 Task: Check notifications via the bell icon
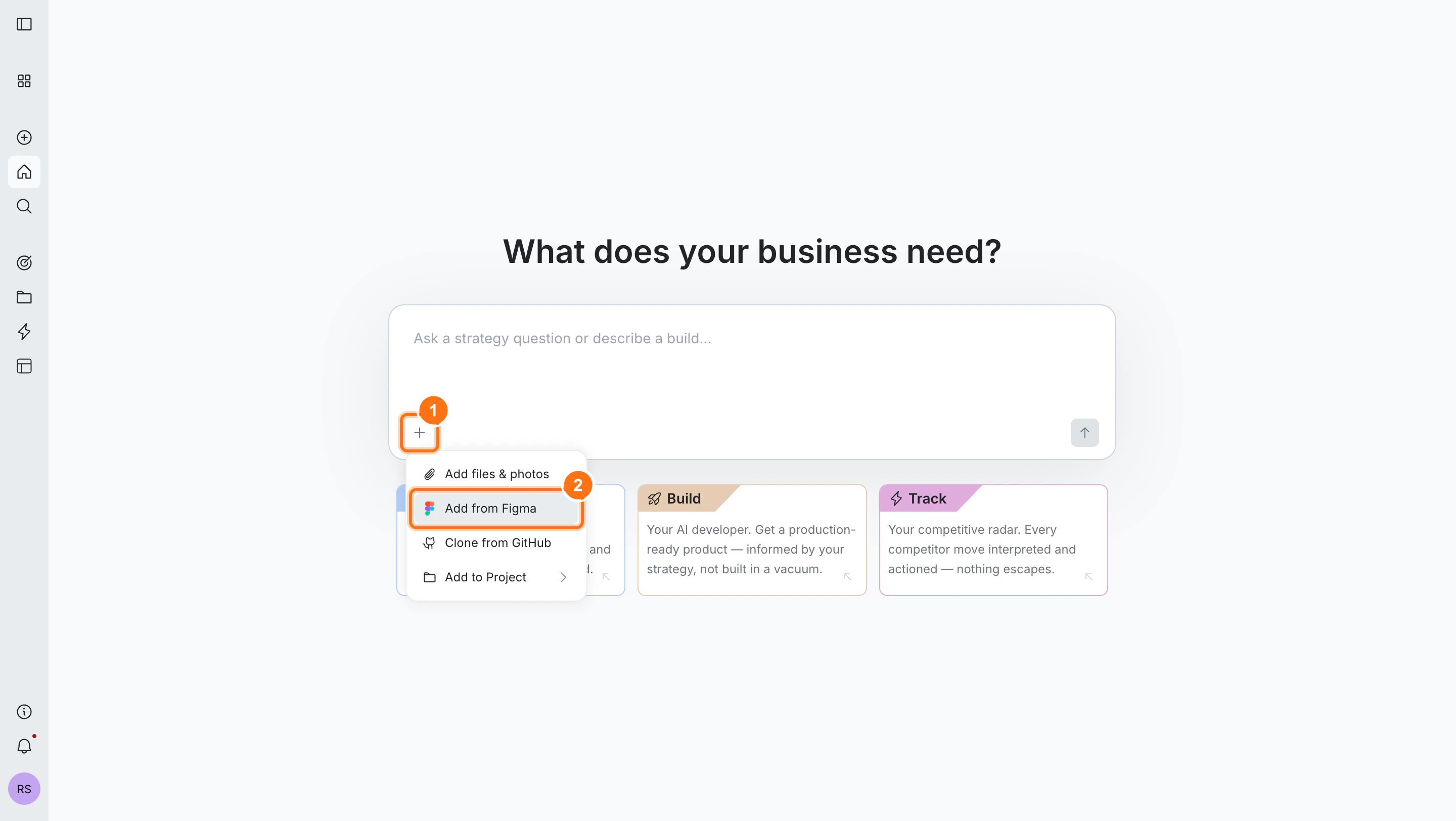click(24, 746)
